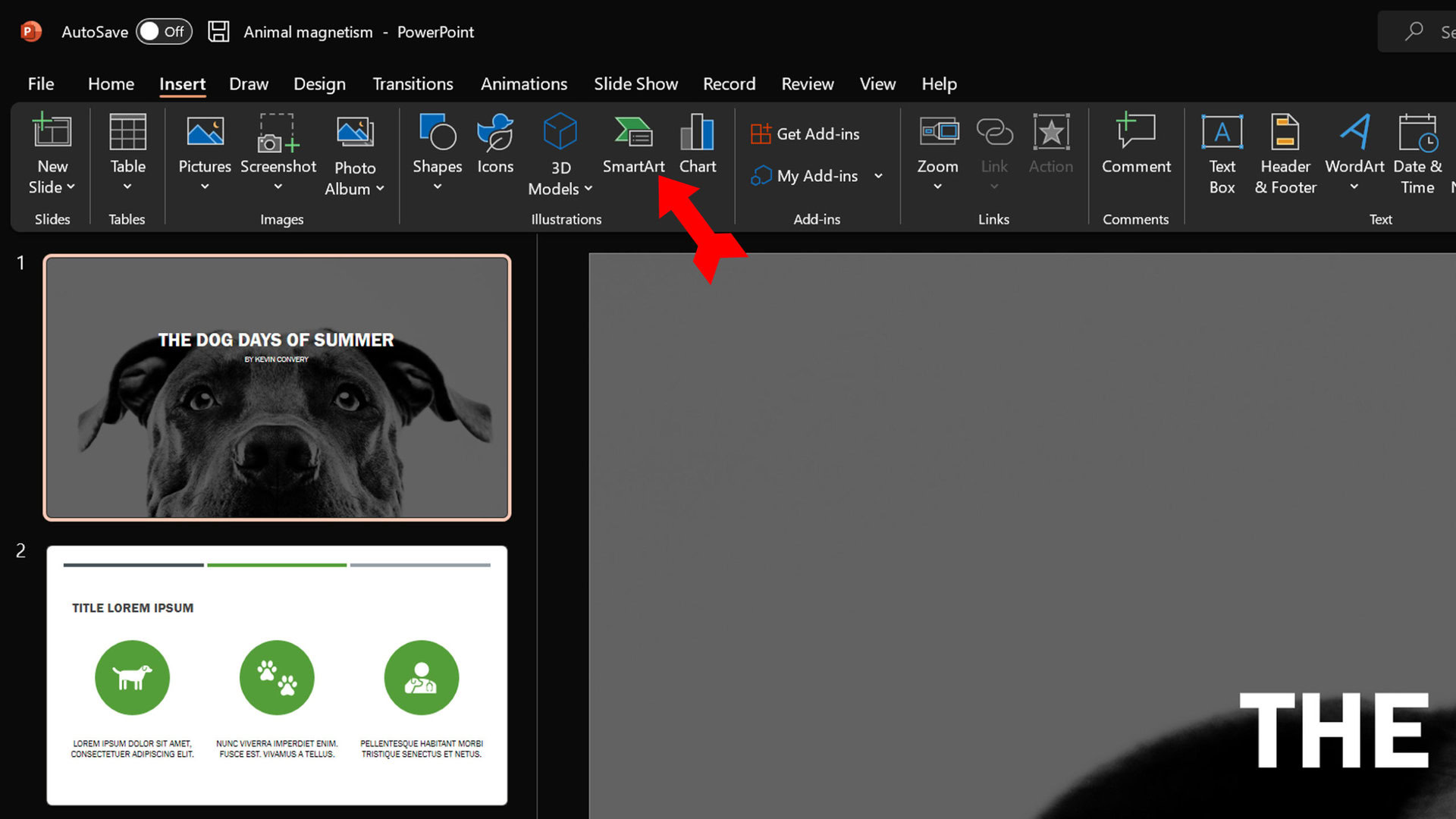Insert a Text Box

[1222, 133]
